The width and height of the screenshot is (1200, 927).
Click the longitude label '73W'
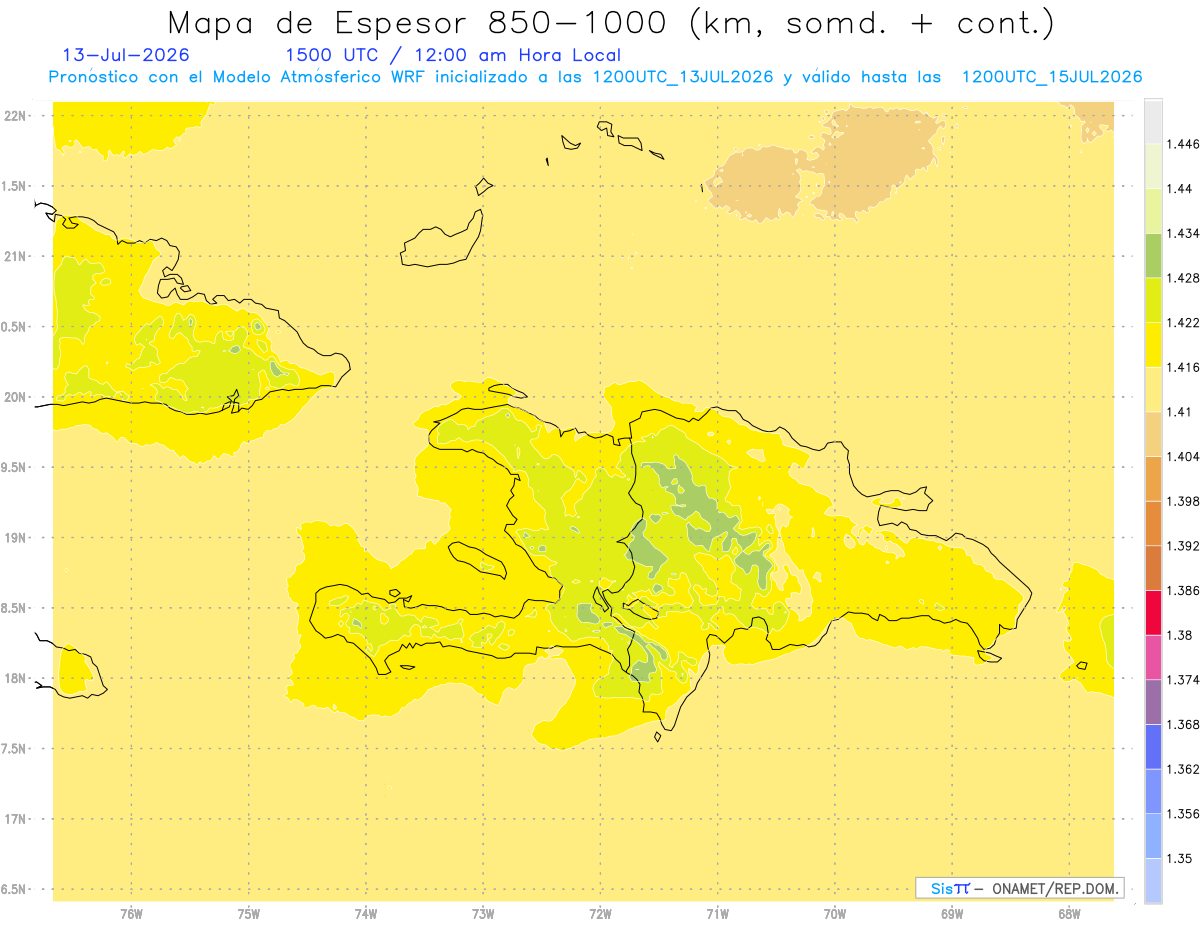[483, 914]
